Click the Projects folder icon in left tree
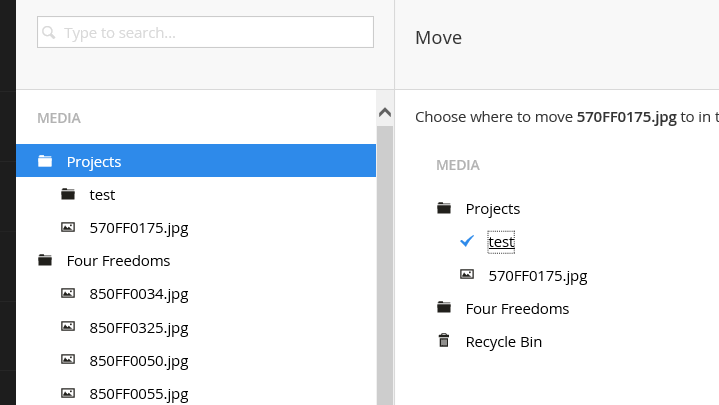 click(x=45, y=161)
